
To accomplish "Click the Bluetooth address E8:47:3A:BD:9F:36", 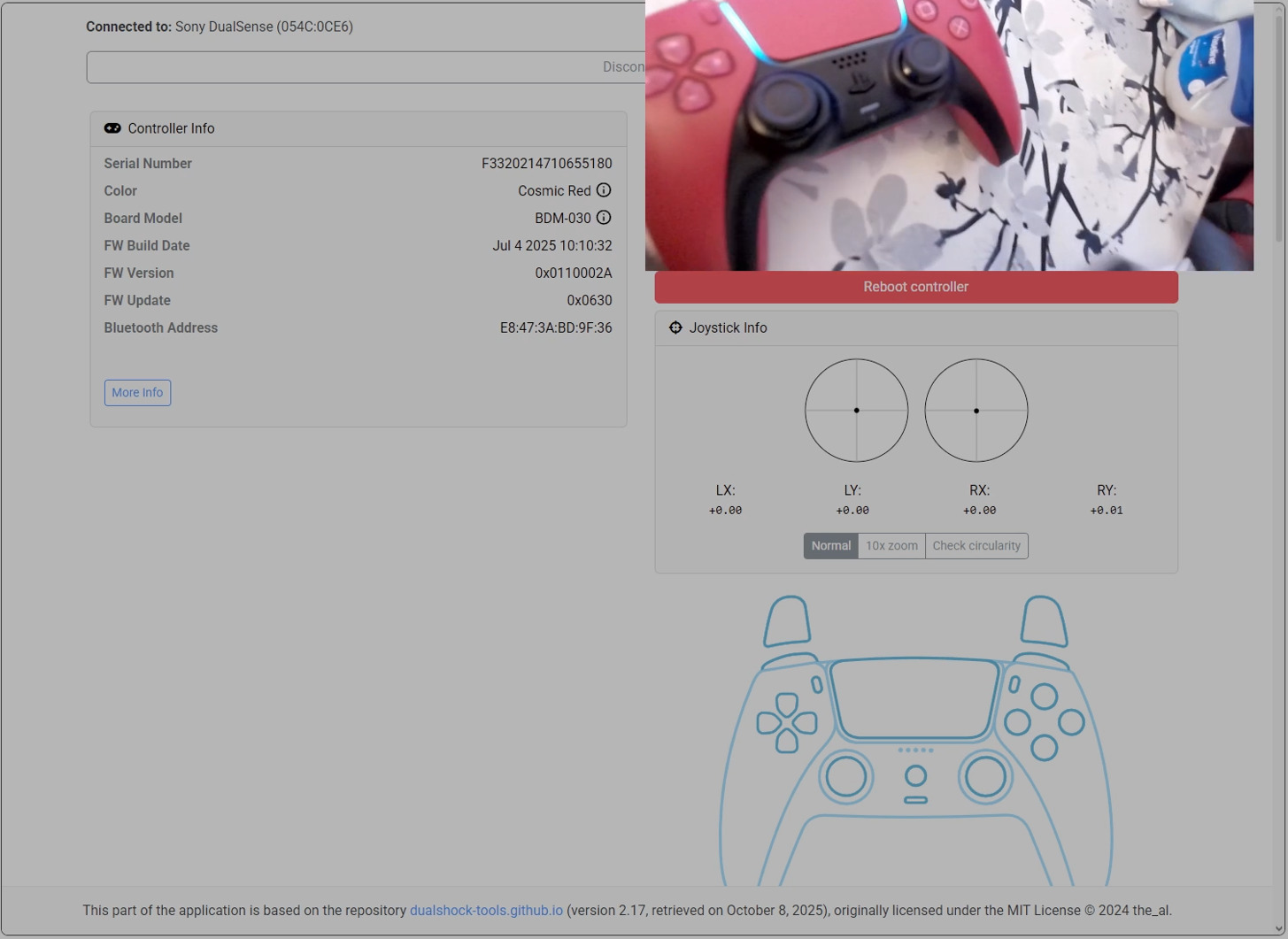I will click(x=556, y=328).
